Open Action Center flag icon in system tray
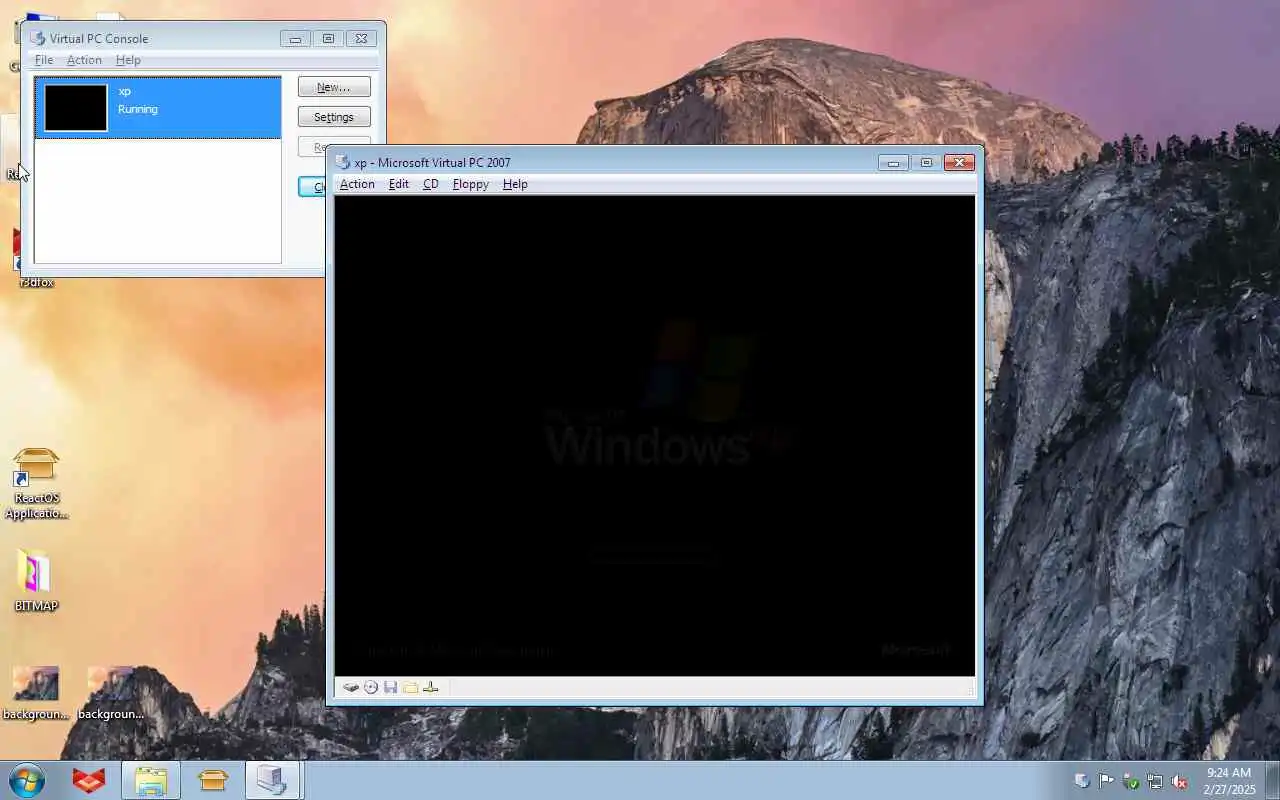 pyautogui.click(x=1106, y=781)
